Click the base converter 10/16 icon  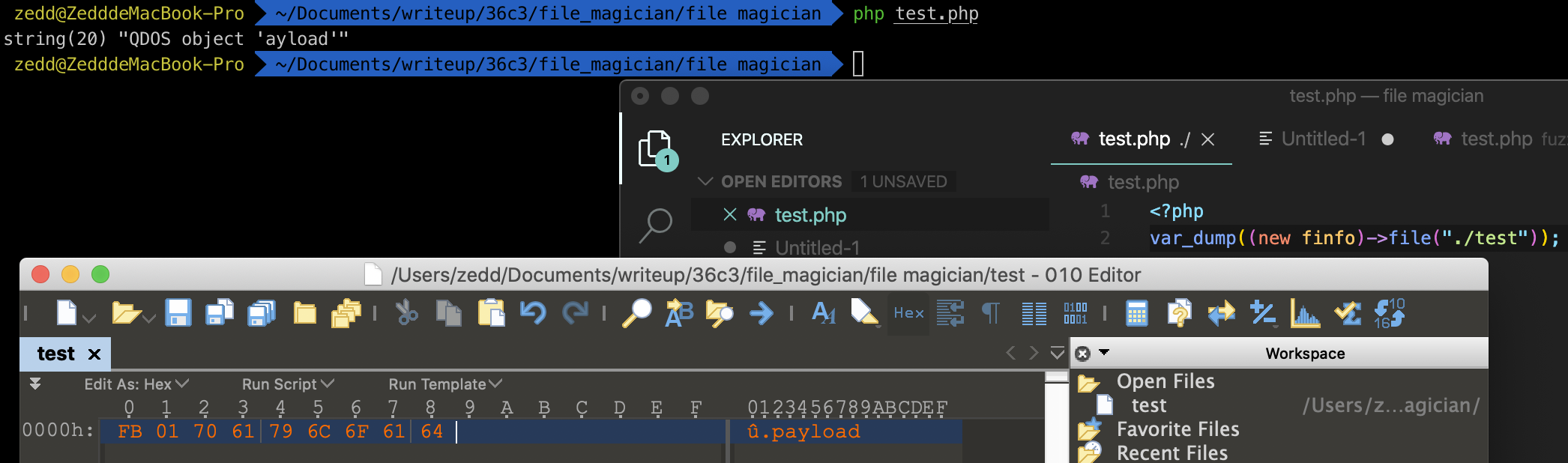[1389, 312]
